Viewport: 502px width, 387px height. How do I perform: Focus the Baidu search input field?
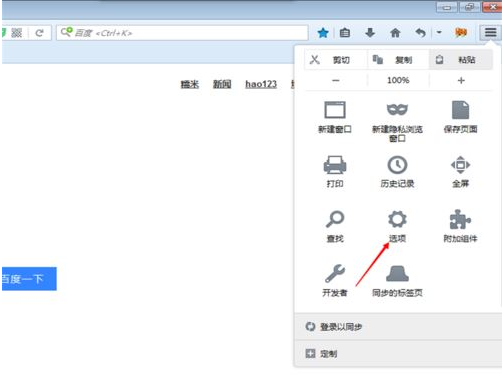tap(182, 33)
